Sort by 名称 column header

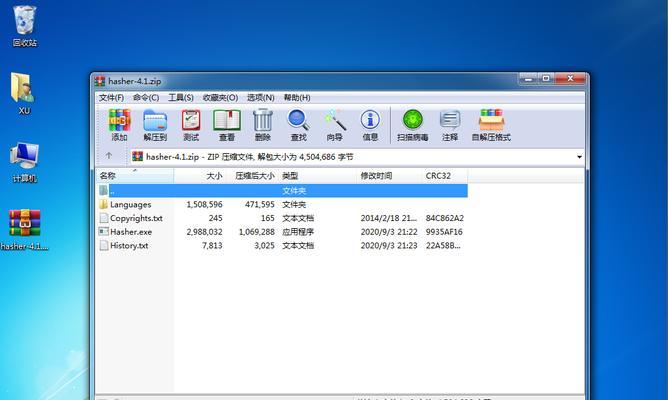(135, 176)
